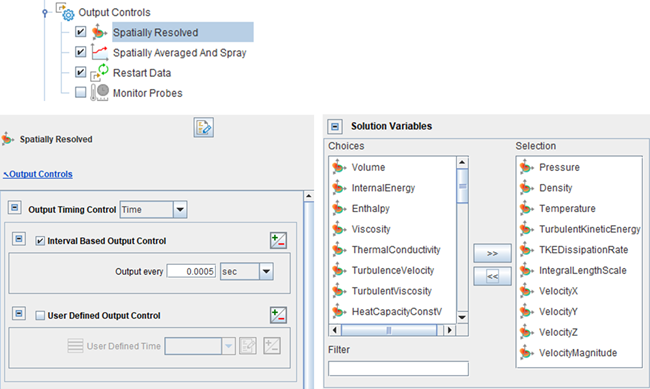The width and height of the screenshot is (650, 389).
Task: Click the Restart Data refresh icon
Action: tap(100, 72)
